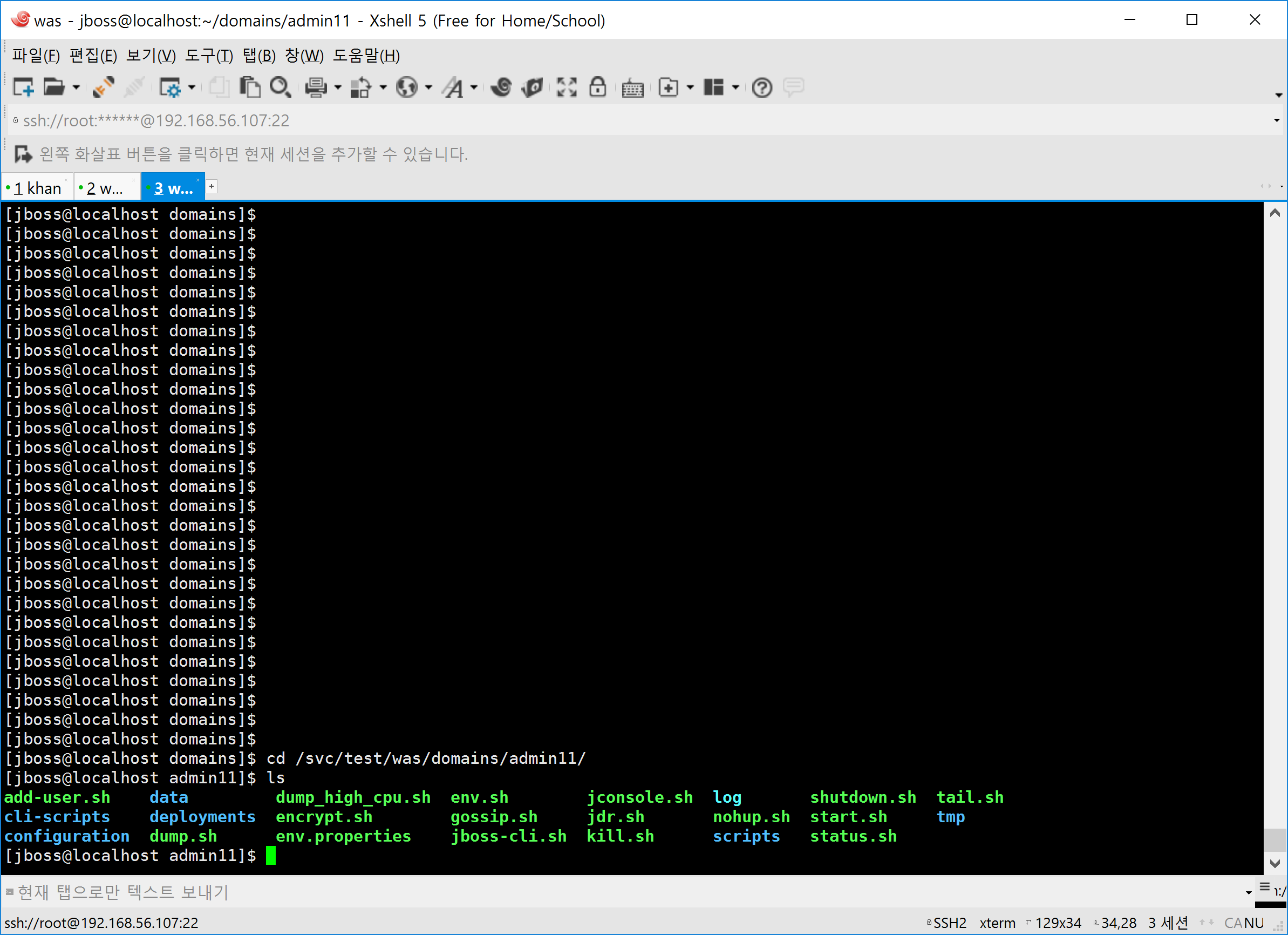Click the New Session icon
1288x935 pixels.
(23, 87)
